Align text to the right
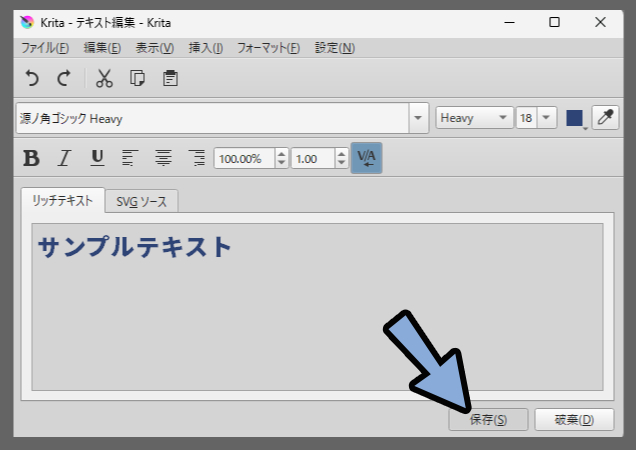636x450 pixels. (x=196, y=158)
